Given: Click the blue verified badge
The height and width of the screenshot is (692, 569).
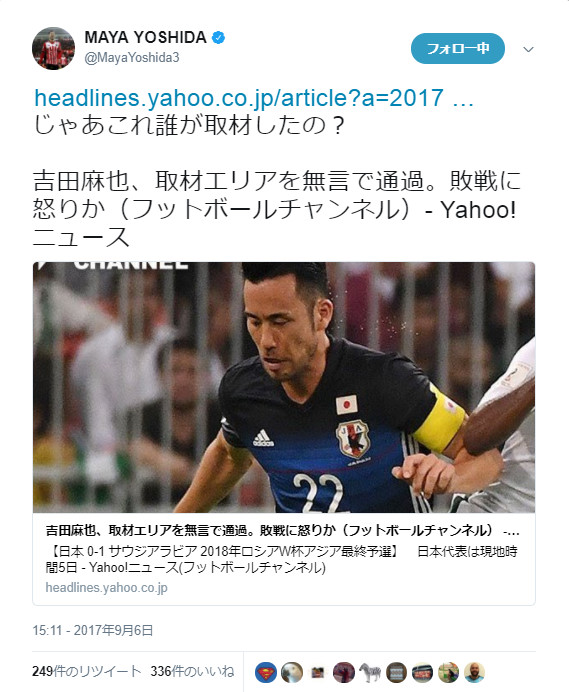Looking at the screenshot, I should [x=218, y=38].
